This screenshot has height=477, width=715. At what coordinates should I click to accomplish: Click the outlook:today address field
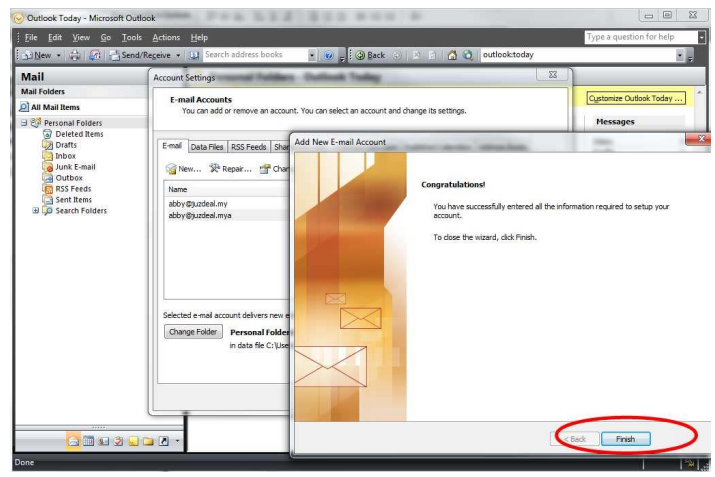click(577, 55)
